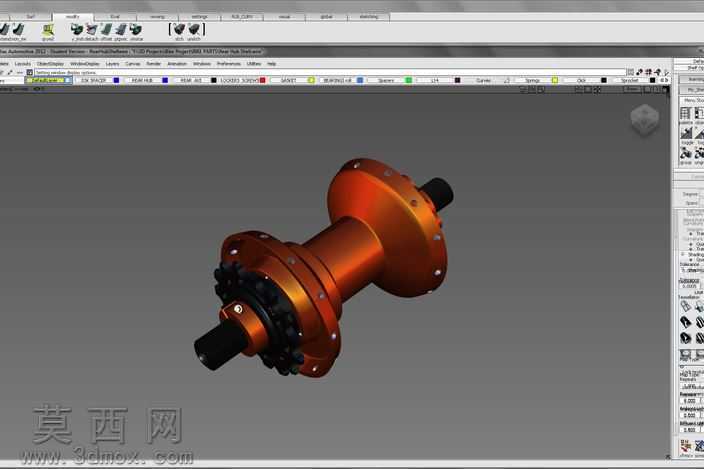The width and height of the screenshot is (704, 469).
Task: Open the modify shelf tab
Action: tap(73, 17)
